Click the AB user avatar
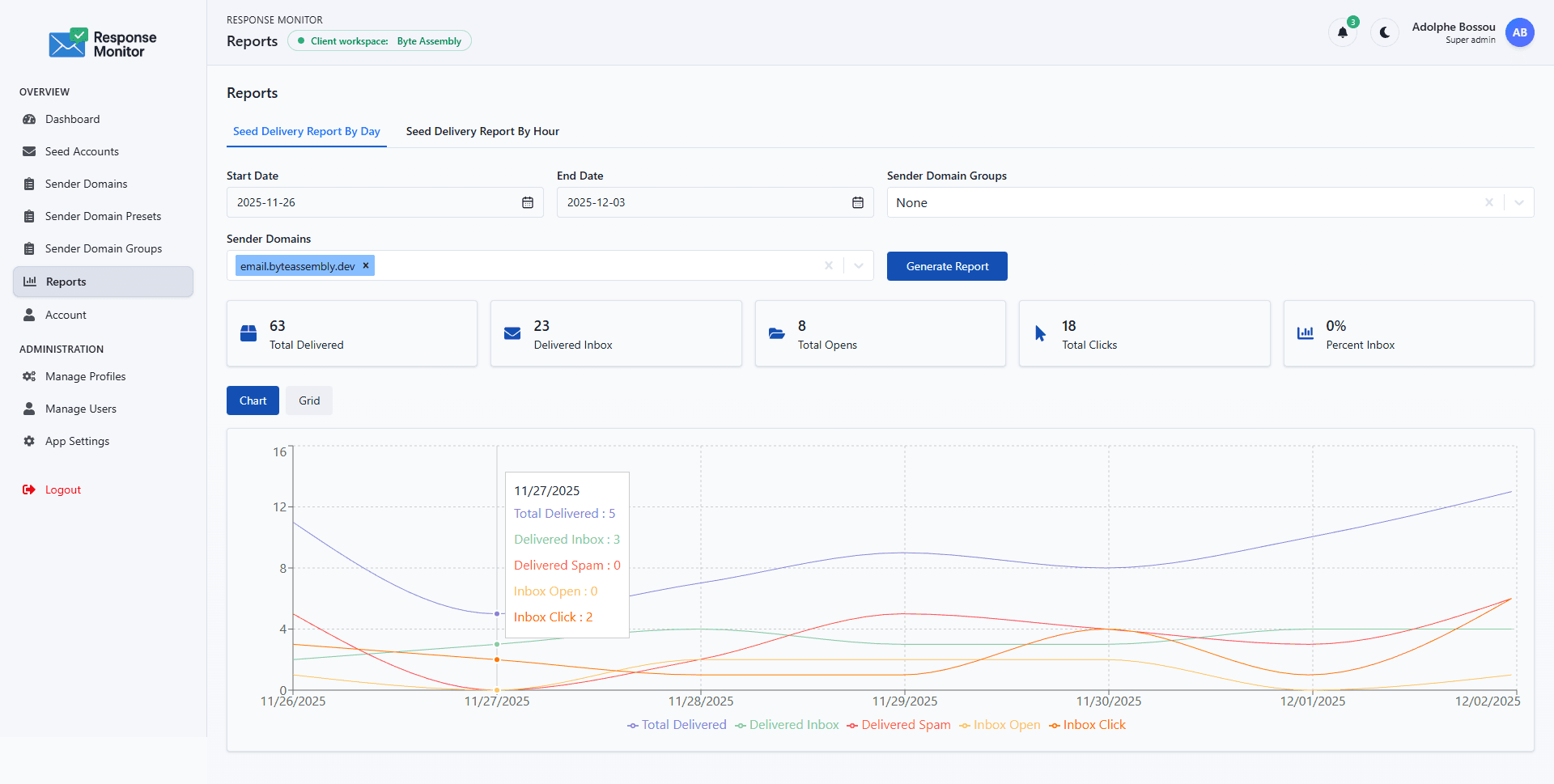 pyautogui.click(x=1519, y=33)
